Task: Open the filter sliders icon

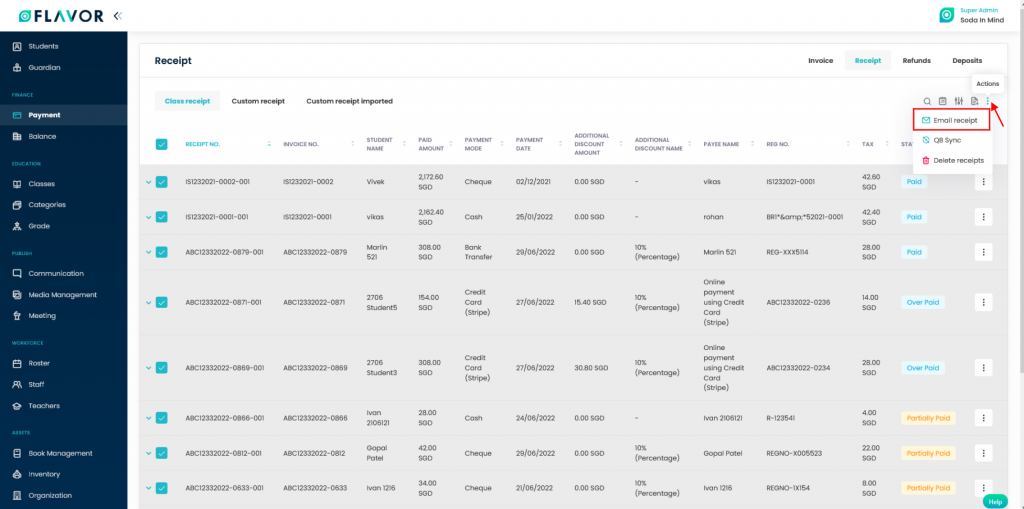Action: pyautogui.click(x=958, y=101)
